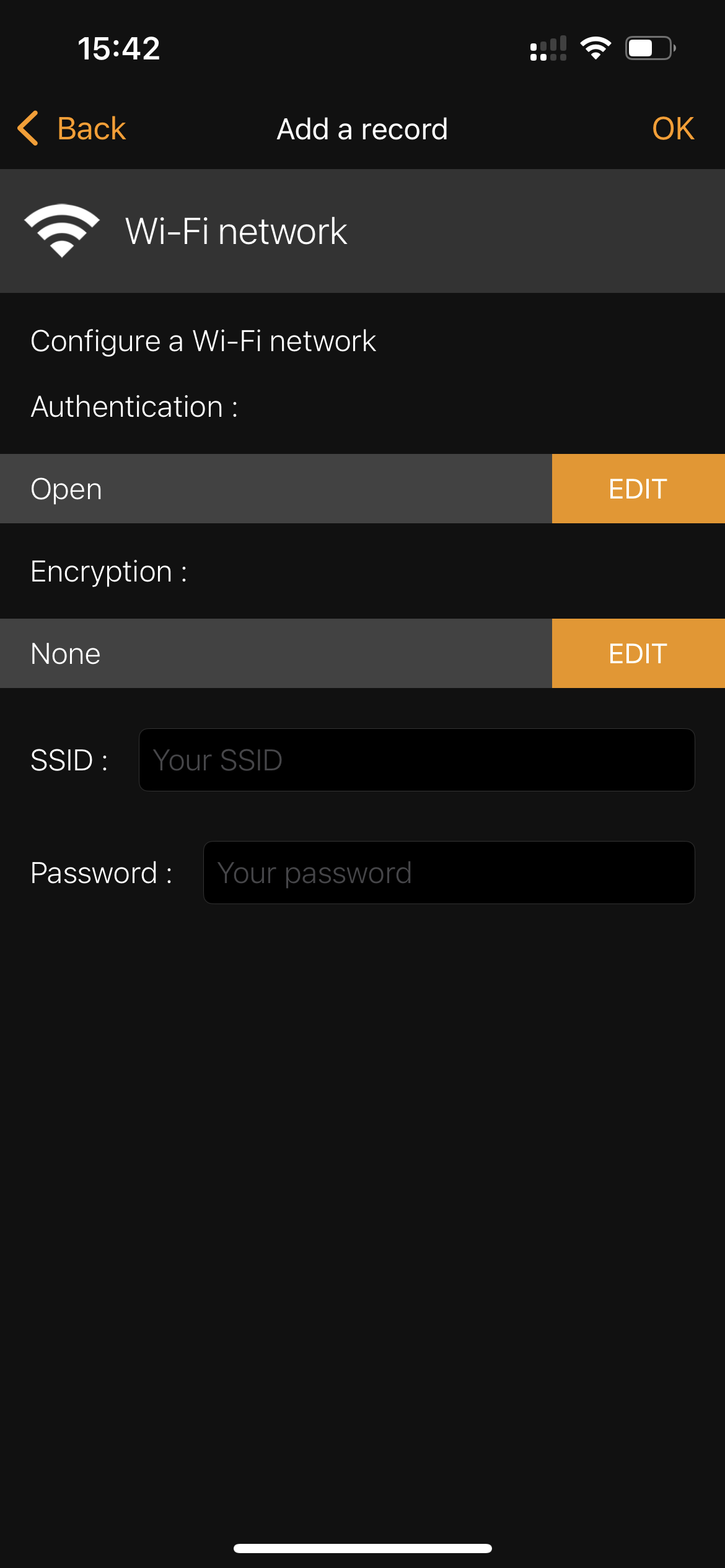Tap the Wi-Fi status bar icon
Screen dimensions: 725x1568
pyautogui.click(x=595, y=48)
